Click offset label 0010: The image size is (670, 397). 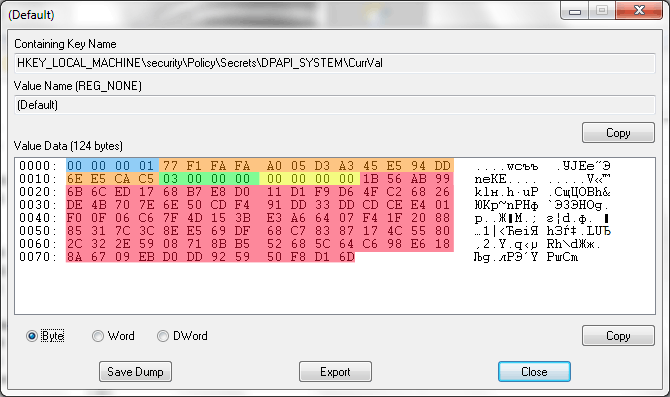(38, 179)
